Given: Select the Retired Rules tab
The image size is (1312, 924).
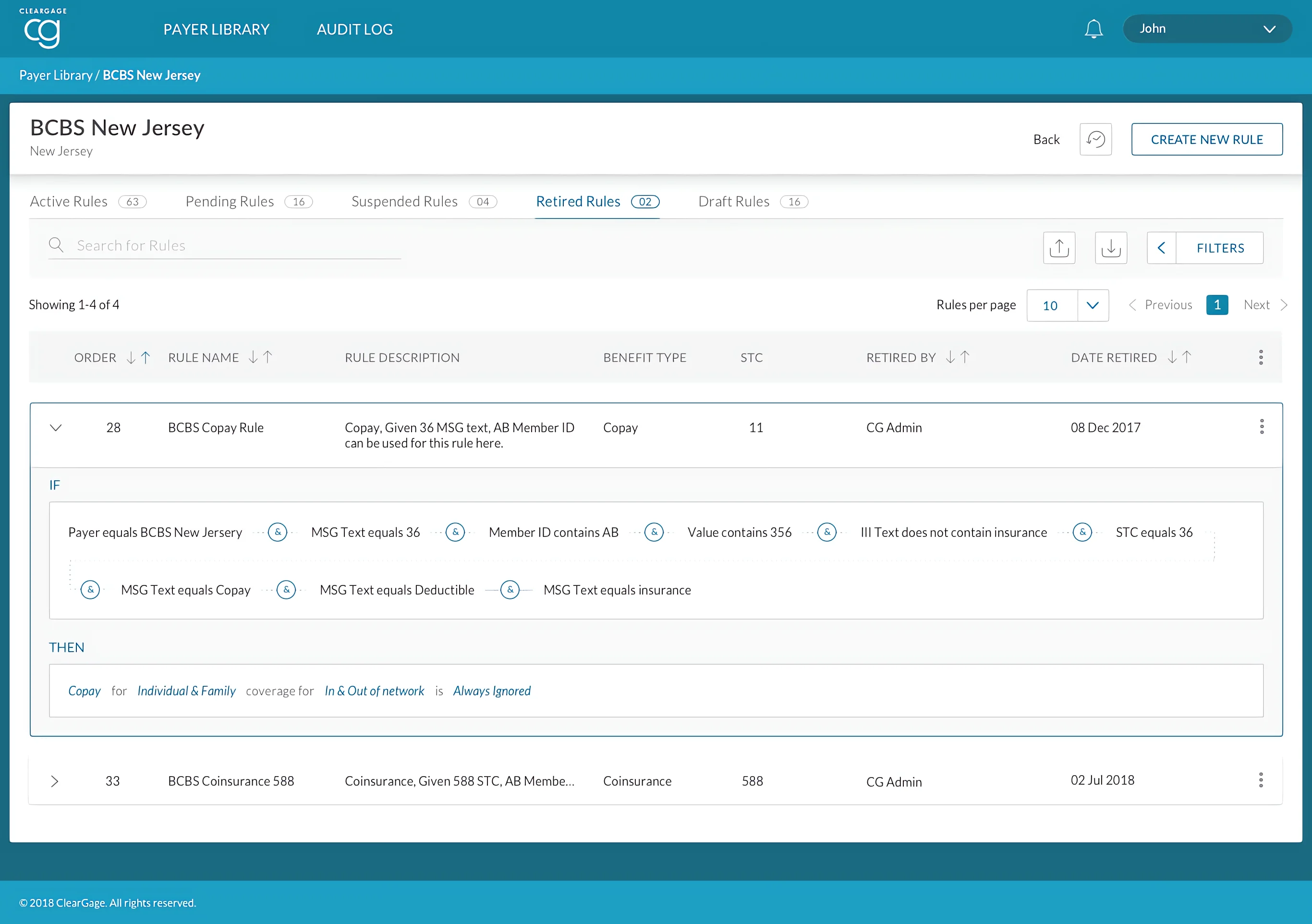Looking at the screenshot, I should tap(598, 202).
